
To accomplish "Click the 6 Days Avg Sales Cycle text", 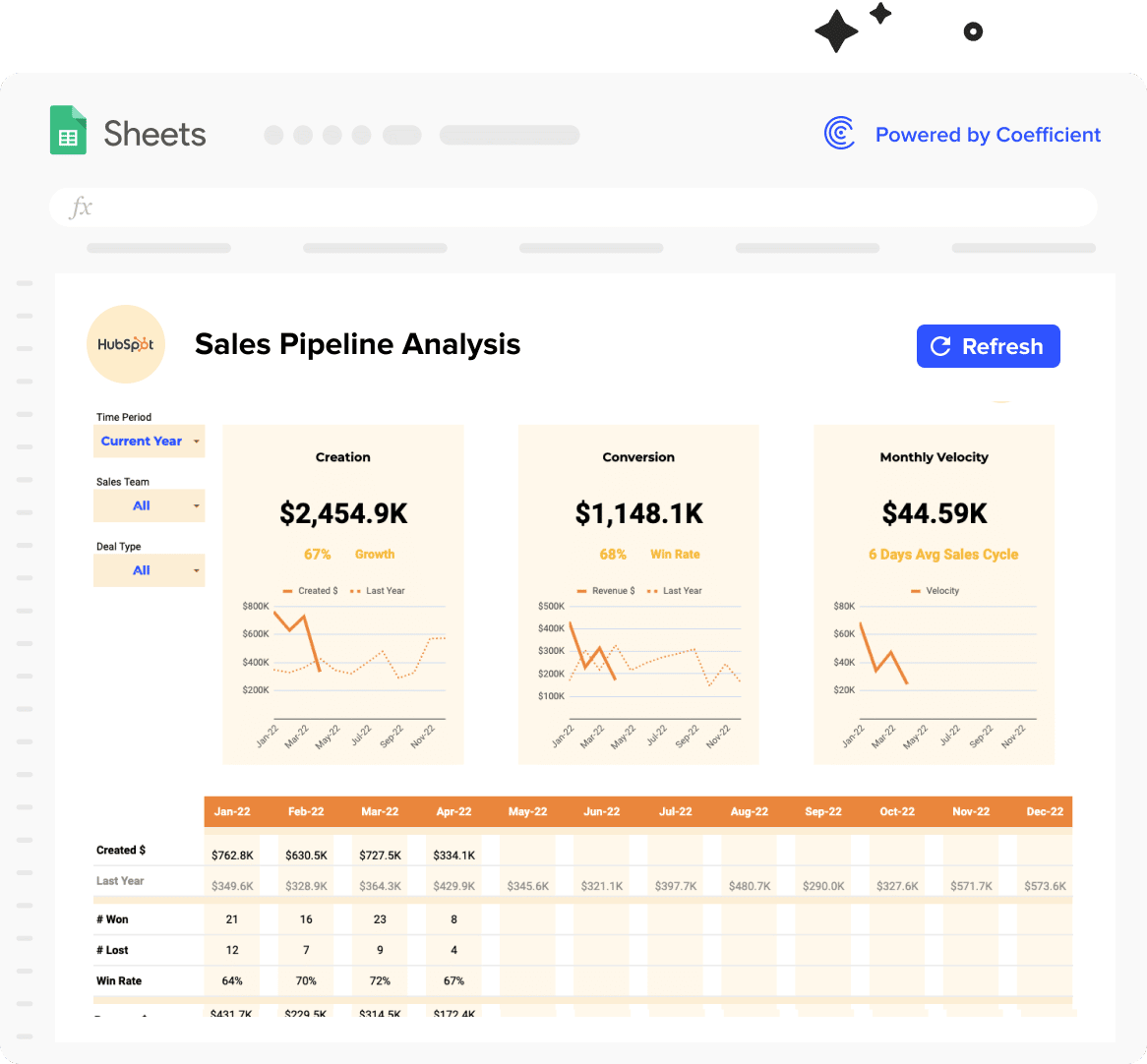I will (943, 555).
